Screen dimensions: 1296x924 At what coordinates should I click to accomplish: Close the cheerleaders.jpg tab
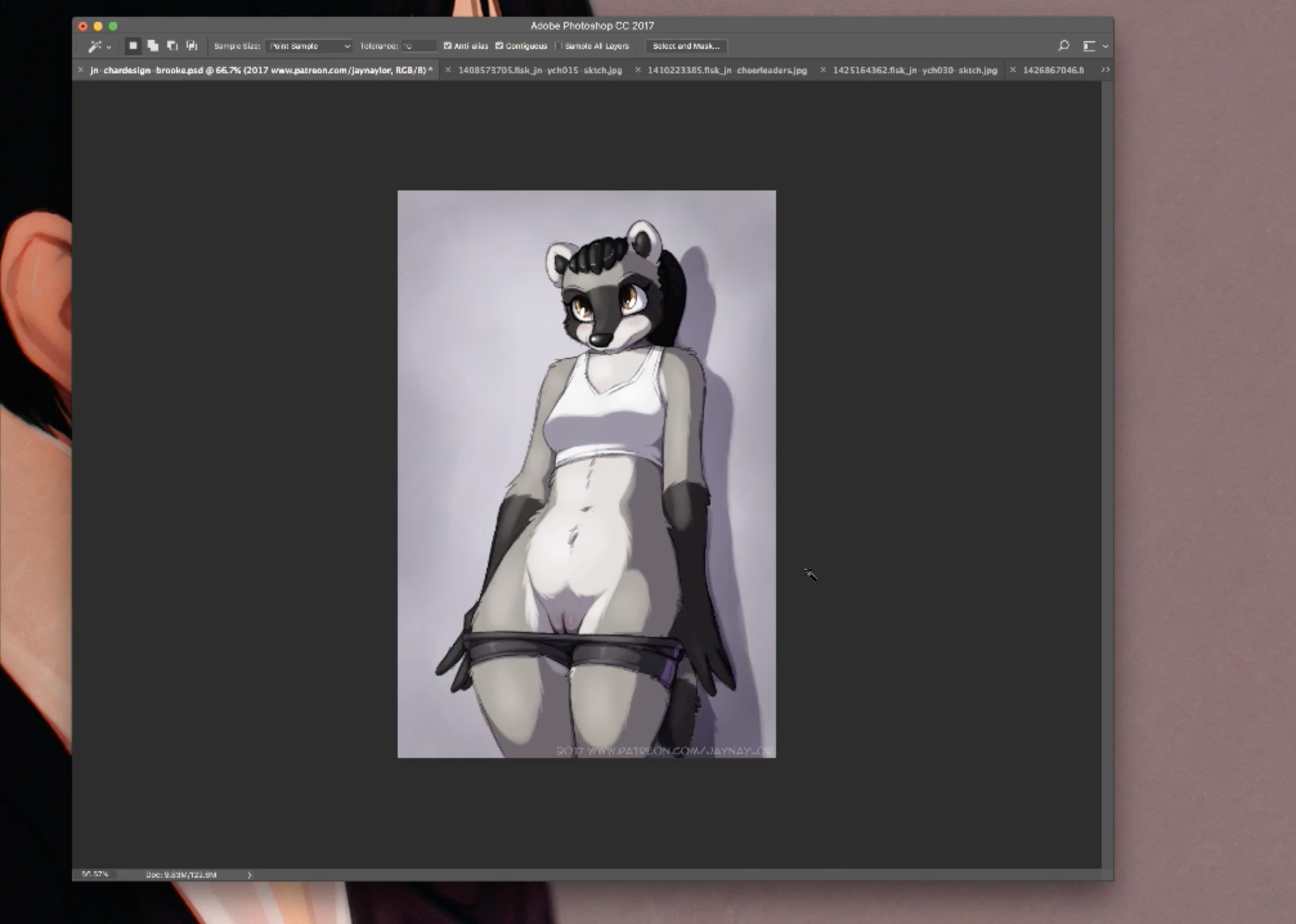638,69
